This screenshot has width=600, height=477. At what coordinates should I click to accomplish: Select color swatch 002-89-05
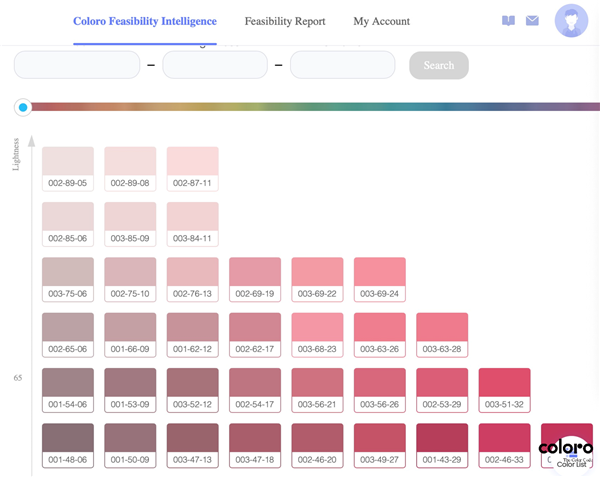[x=68, y=169]
